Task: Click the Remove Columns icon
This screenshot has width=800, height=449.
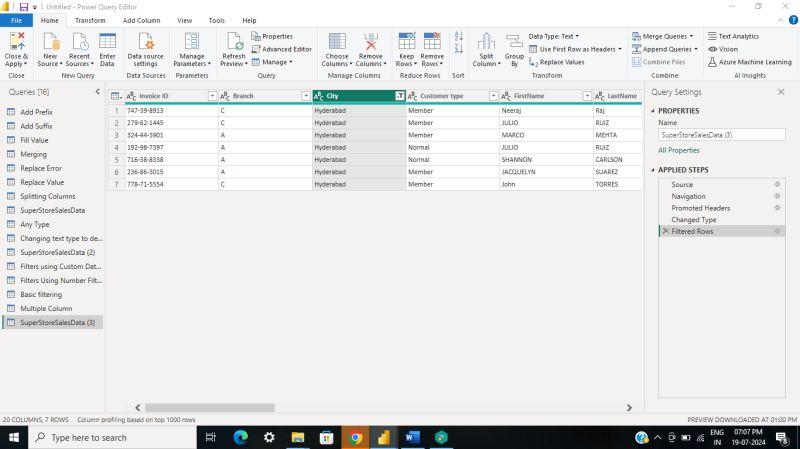Action: [x=370, y=42]
